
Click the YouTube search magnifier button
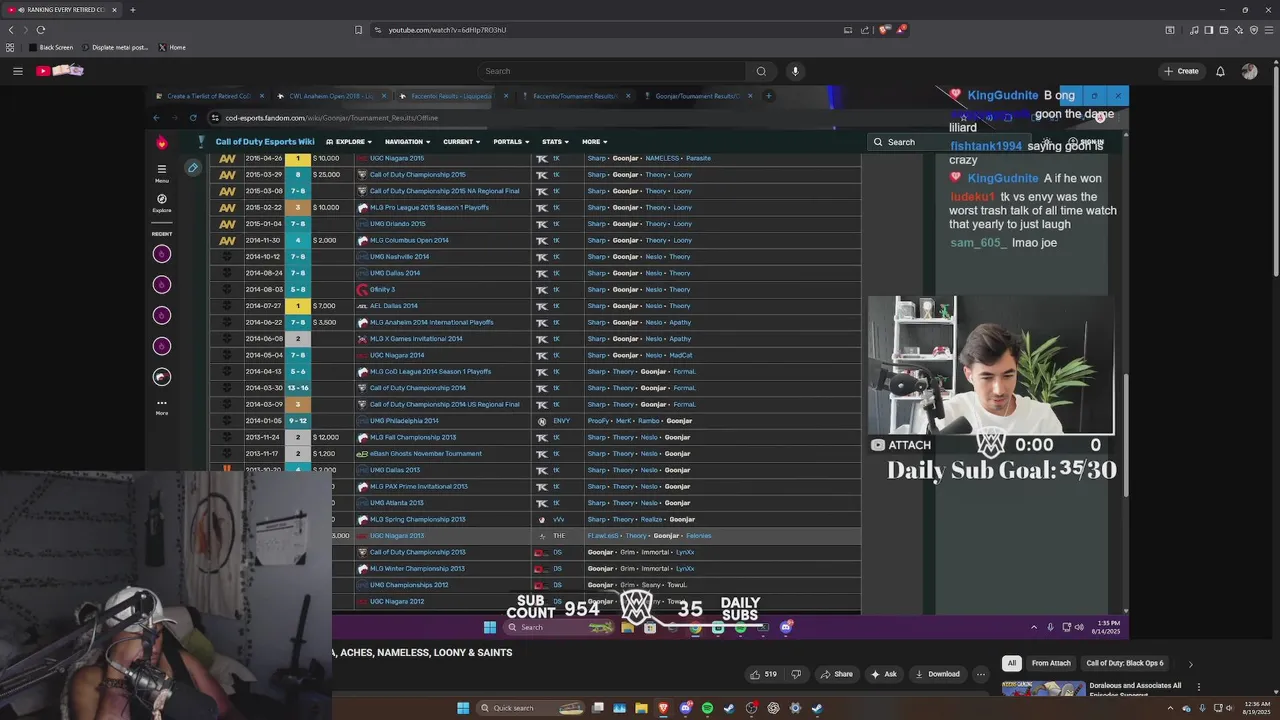pyautogui.click(x=761, y=71)
